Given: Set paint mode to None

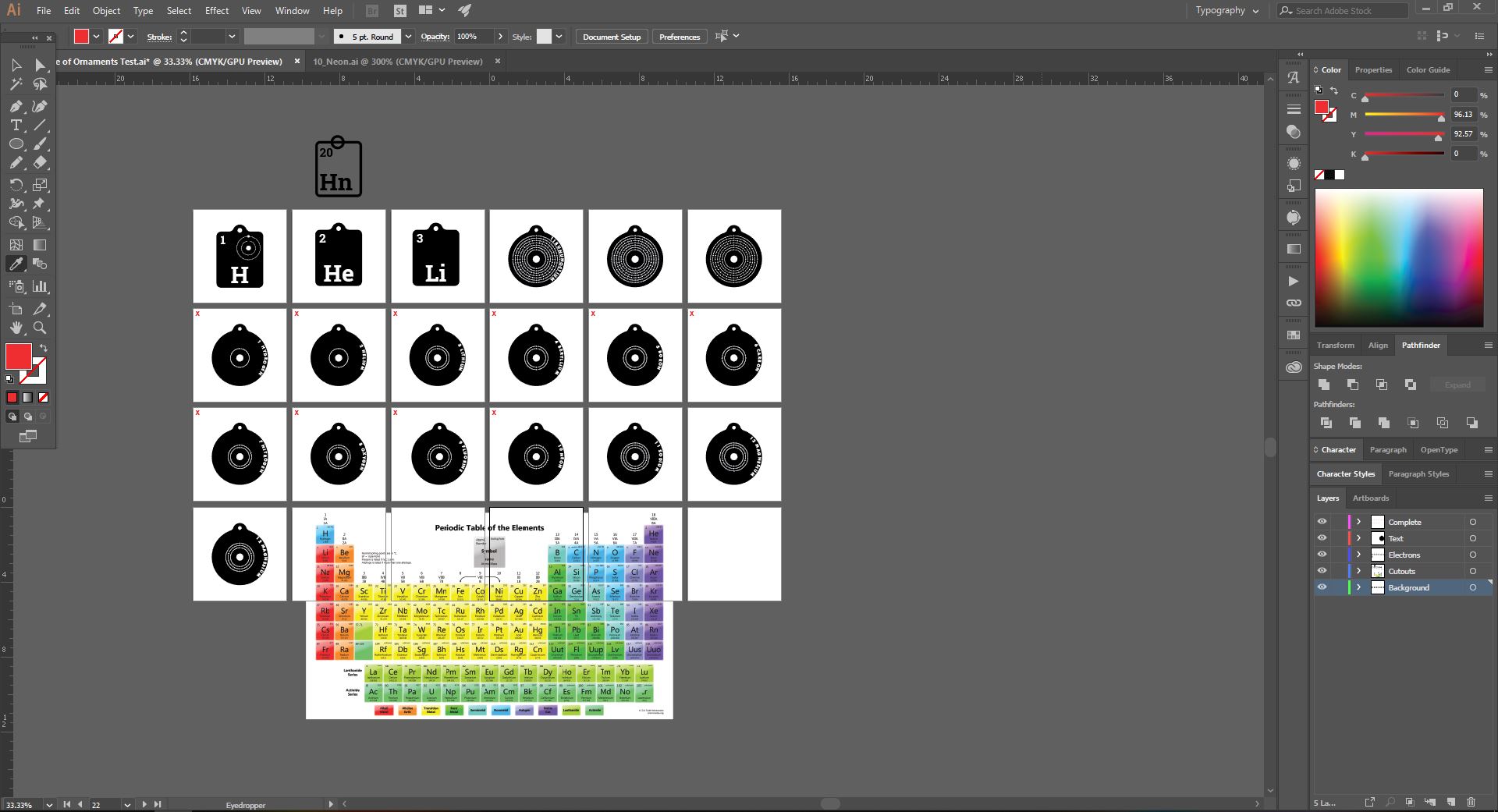Looking at the screenshot, I should click(x=44, y=397).
